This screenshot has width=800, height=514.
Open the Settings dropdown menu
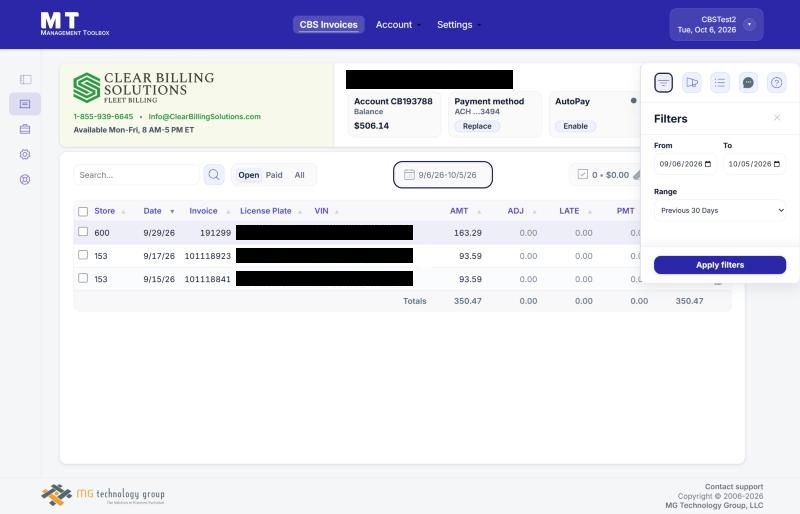[459, 25]
